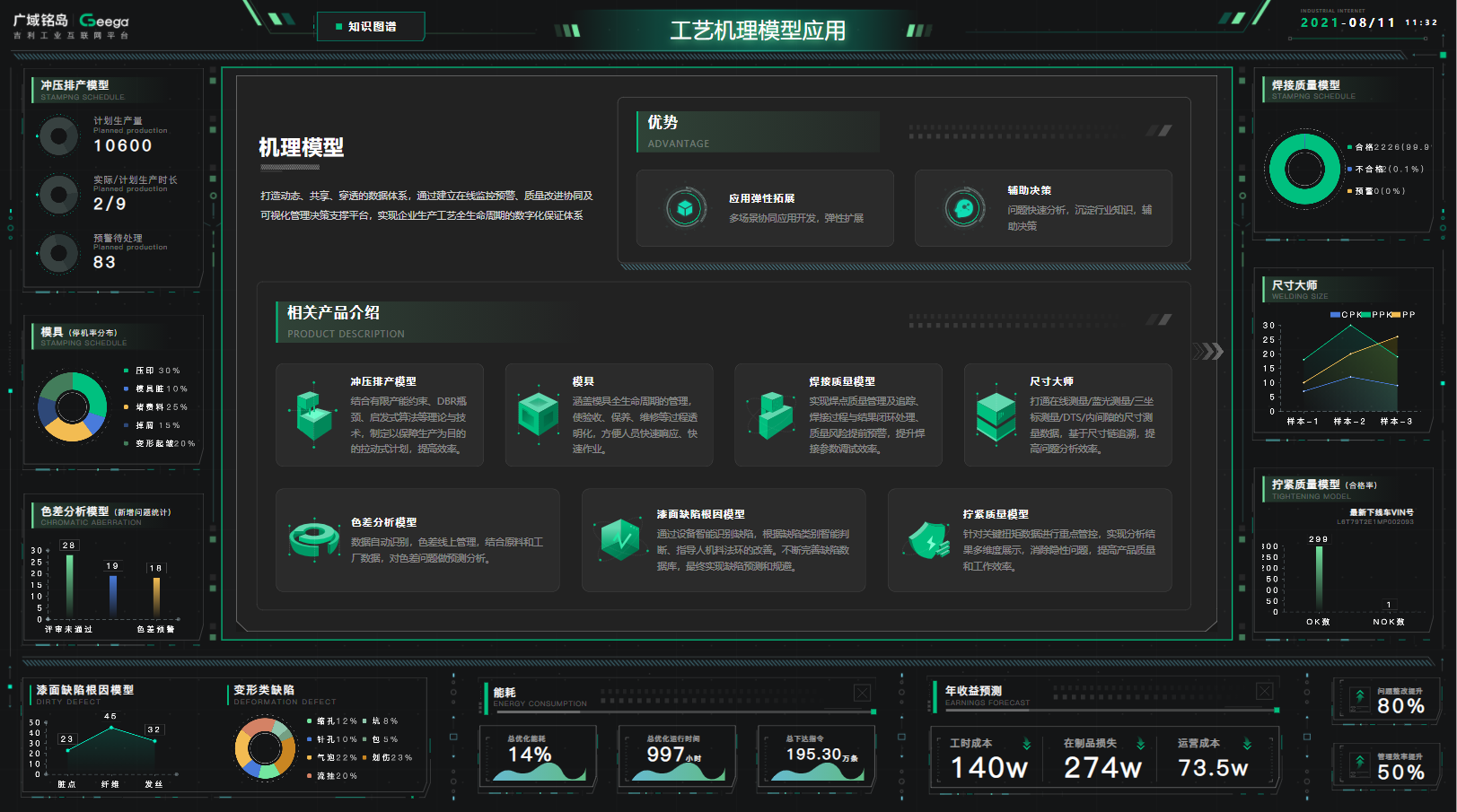Click the up arrow icon in 问题整改提升
1457x812 pixels.
(x=1359, y=698)
